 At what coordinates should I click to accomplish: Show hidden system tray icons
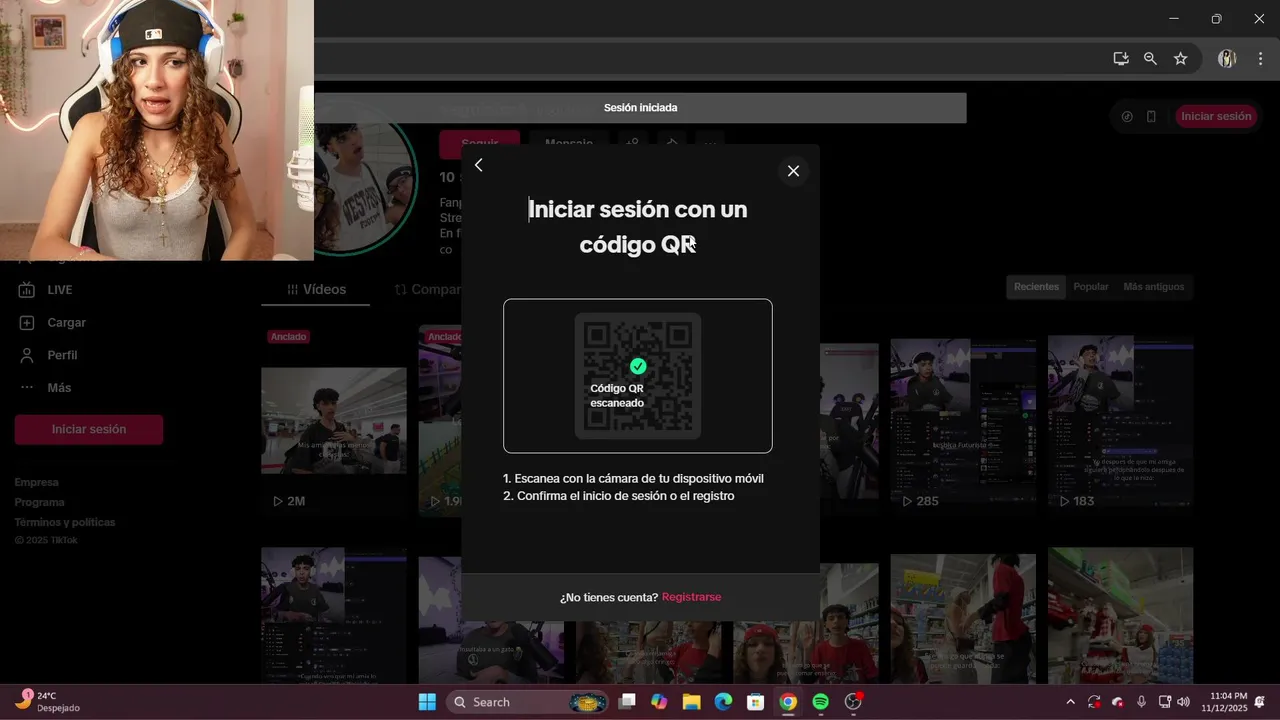1070,702
